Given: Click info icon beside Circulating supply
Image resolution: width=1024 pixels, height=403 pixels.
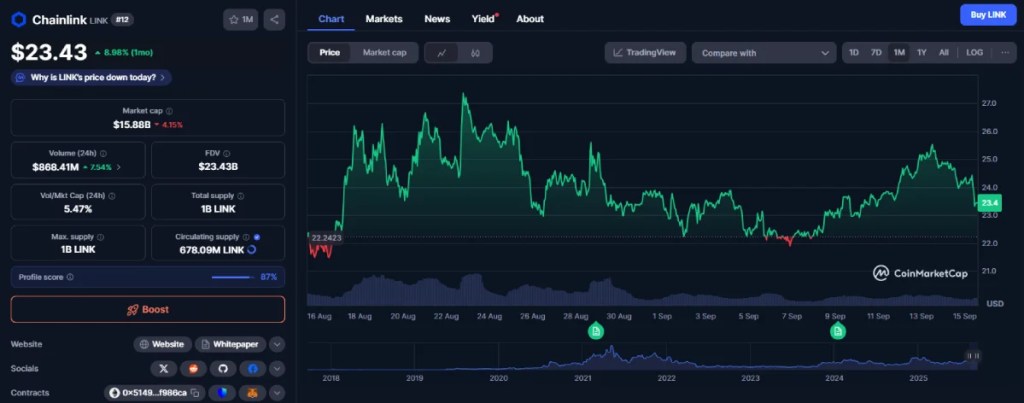Looking at the screenshot, I should (246, 237).
